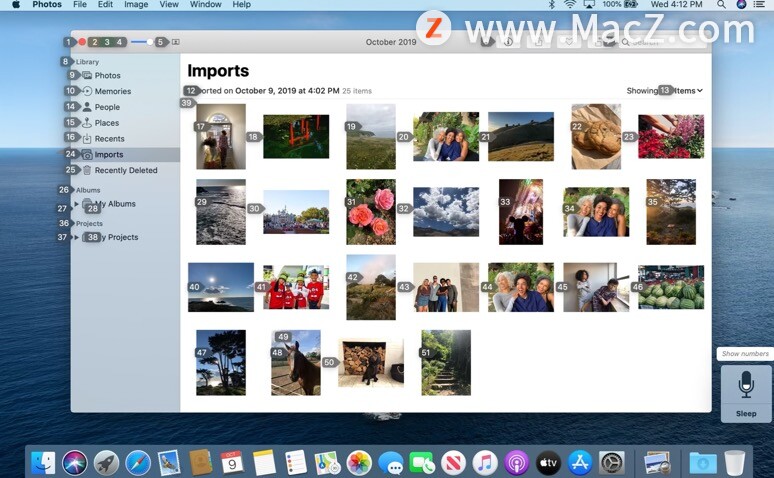
Task: Open FaceTime from the Dock
Action: pos(422,463)
